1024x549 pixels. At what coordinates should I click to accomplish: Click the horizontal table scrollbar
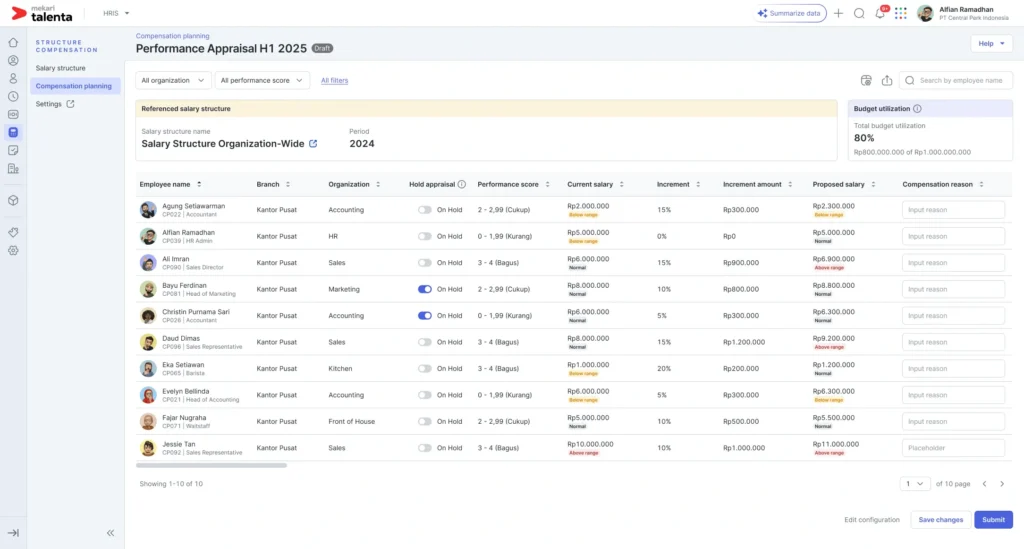(211, 465)
